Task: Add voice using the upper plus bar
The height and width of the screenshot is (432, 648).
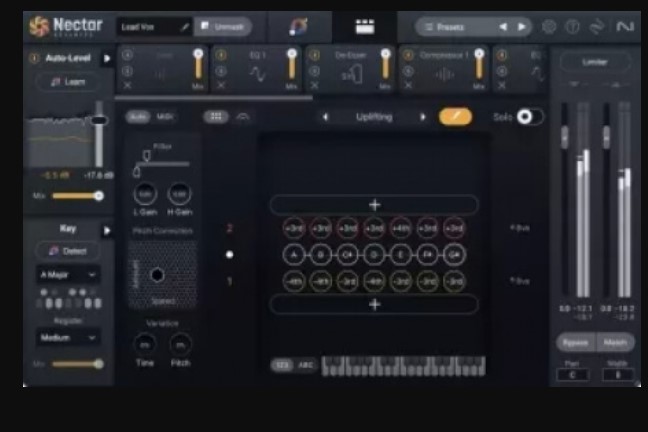Action: [374, 205]
